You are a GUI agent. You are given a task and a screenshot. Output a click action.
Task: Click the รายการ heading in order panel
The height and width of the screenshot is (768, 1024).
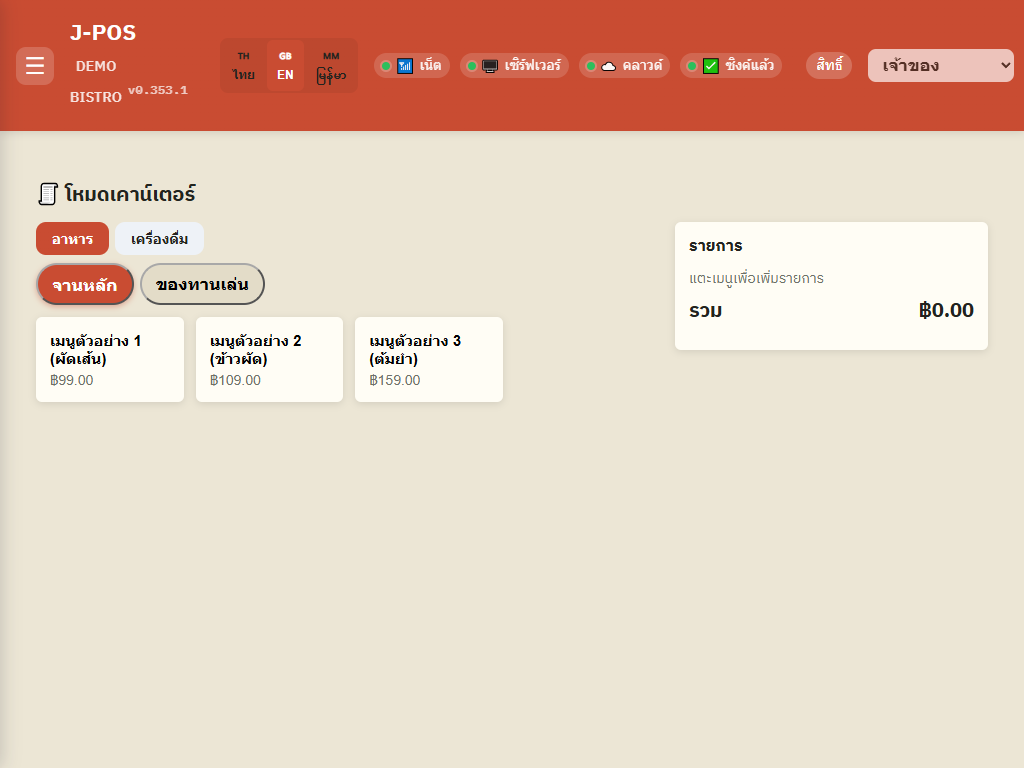pyautogui.click(x=716, y=246)
